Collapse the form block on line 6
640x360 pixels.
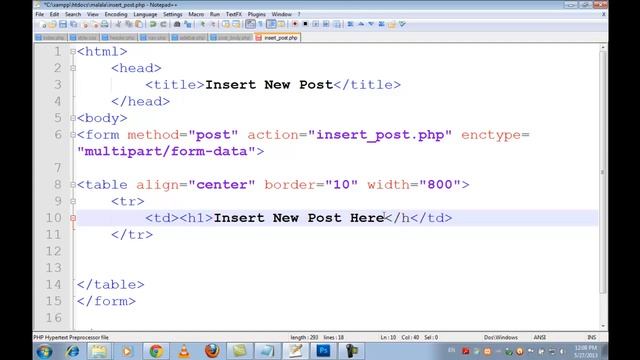click(x=73, y=135)
